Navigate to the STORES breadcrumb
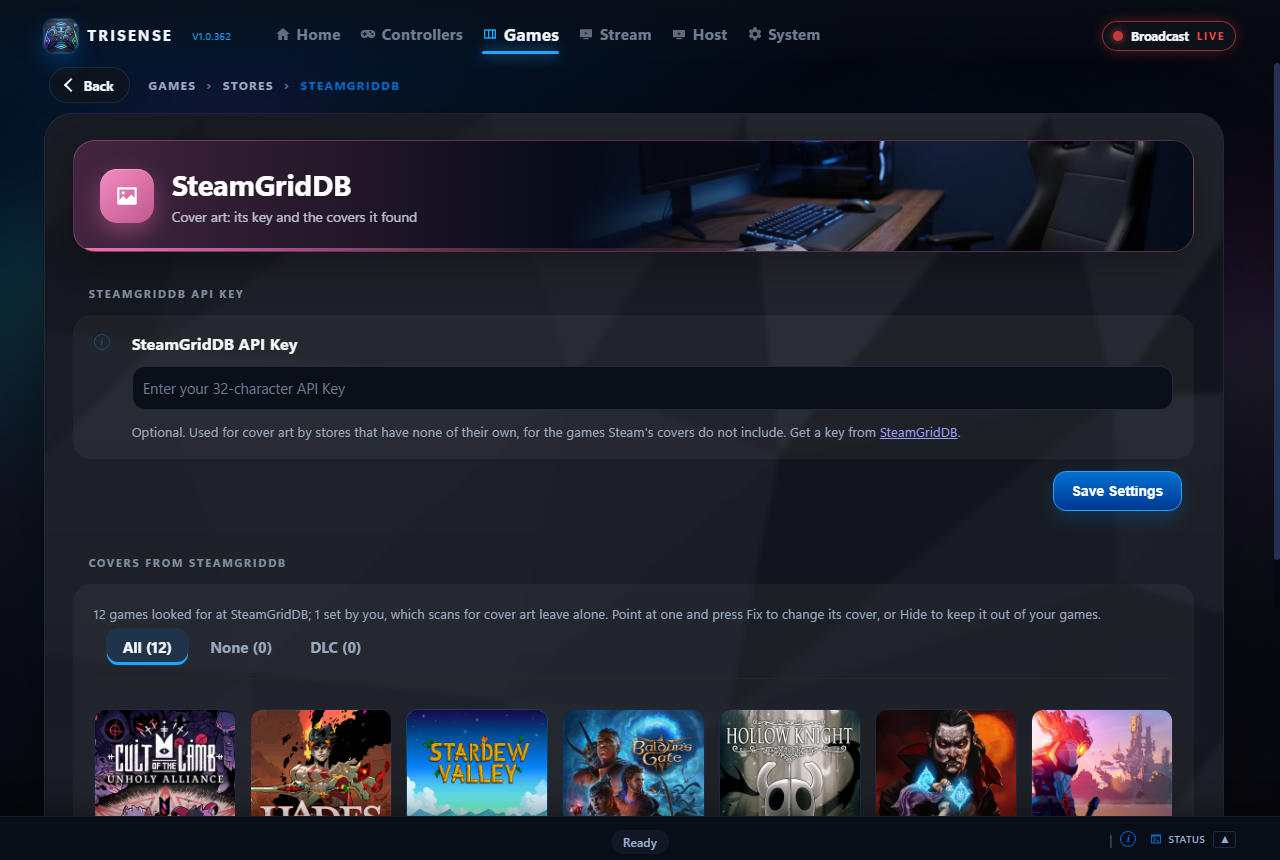Image resolution: width=1280 pixels, height=860 pixels. pyautogui.click(x=248, y=86)
